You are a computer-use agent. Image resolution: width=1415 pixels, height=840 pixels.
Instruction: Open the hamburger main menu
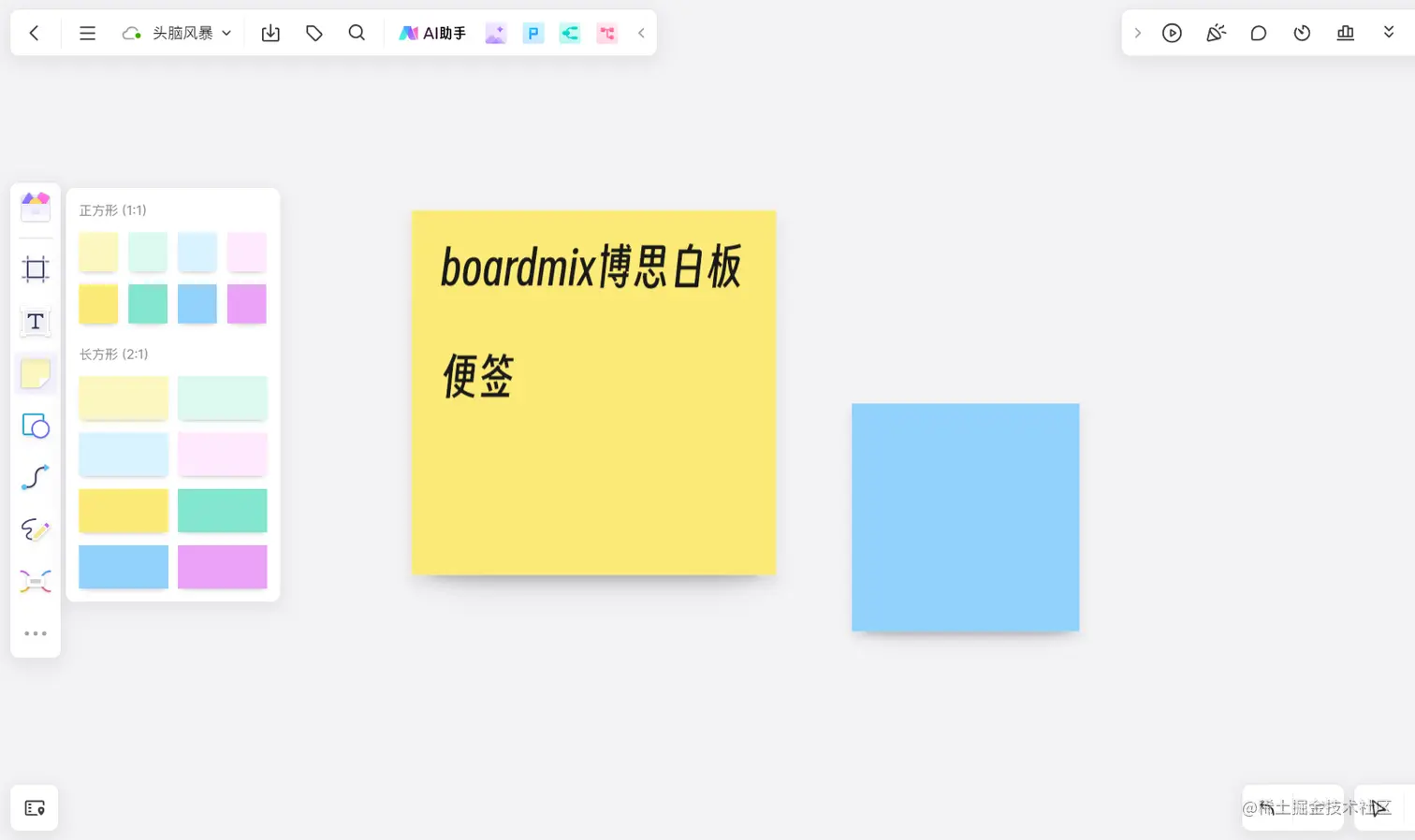(87, 33)
